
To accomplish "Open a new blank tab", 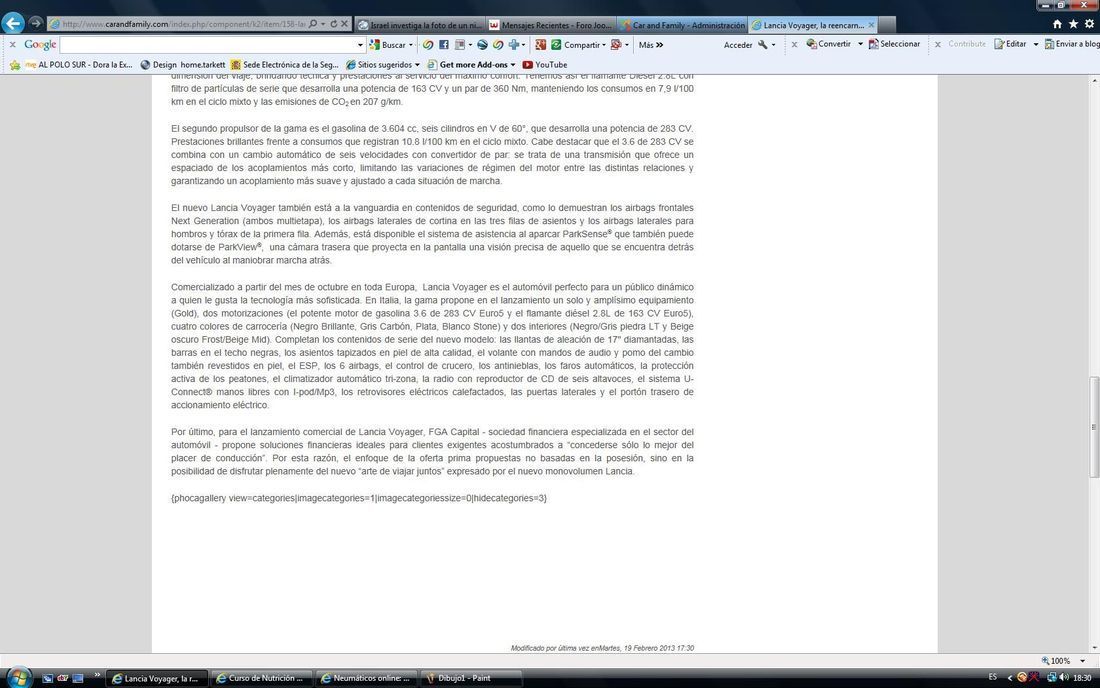I will [887, 25].
